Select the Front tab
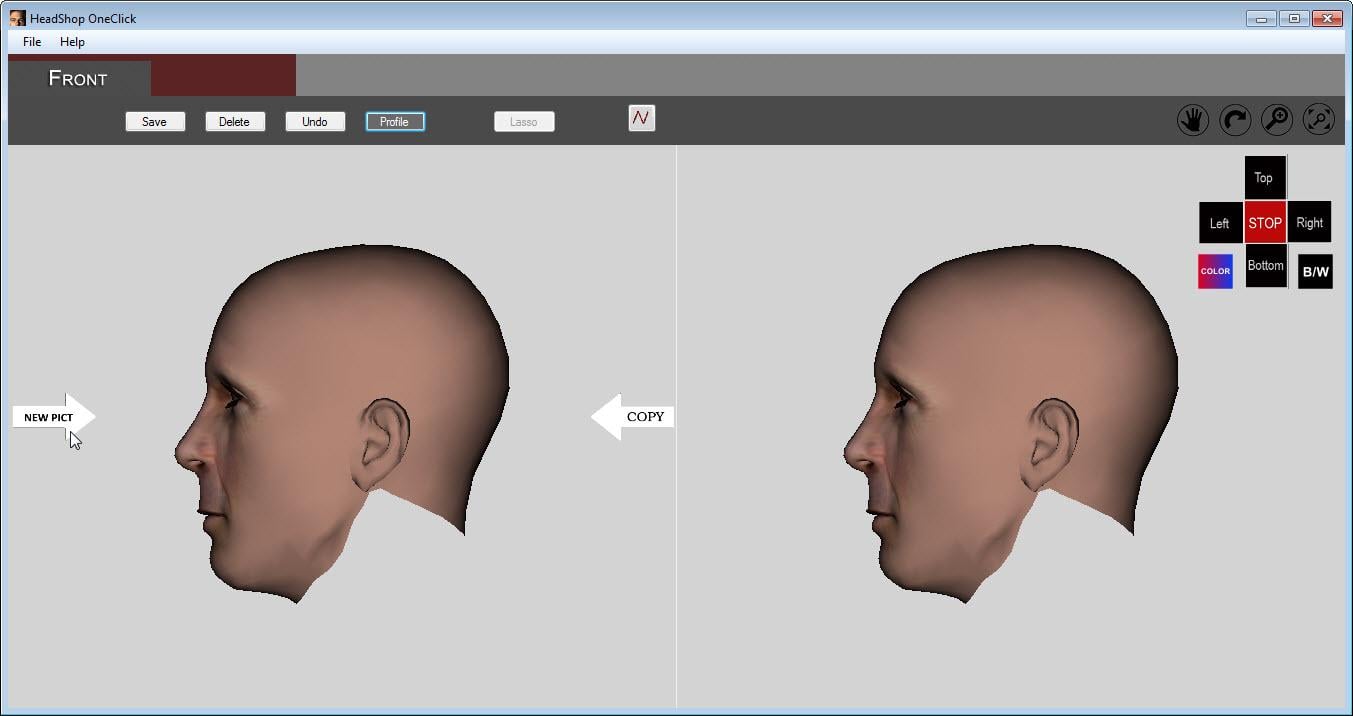The image size is (1353, 716). (79, 78)
